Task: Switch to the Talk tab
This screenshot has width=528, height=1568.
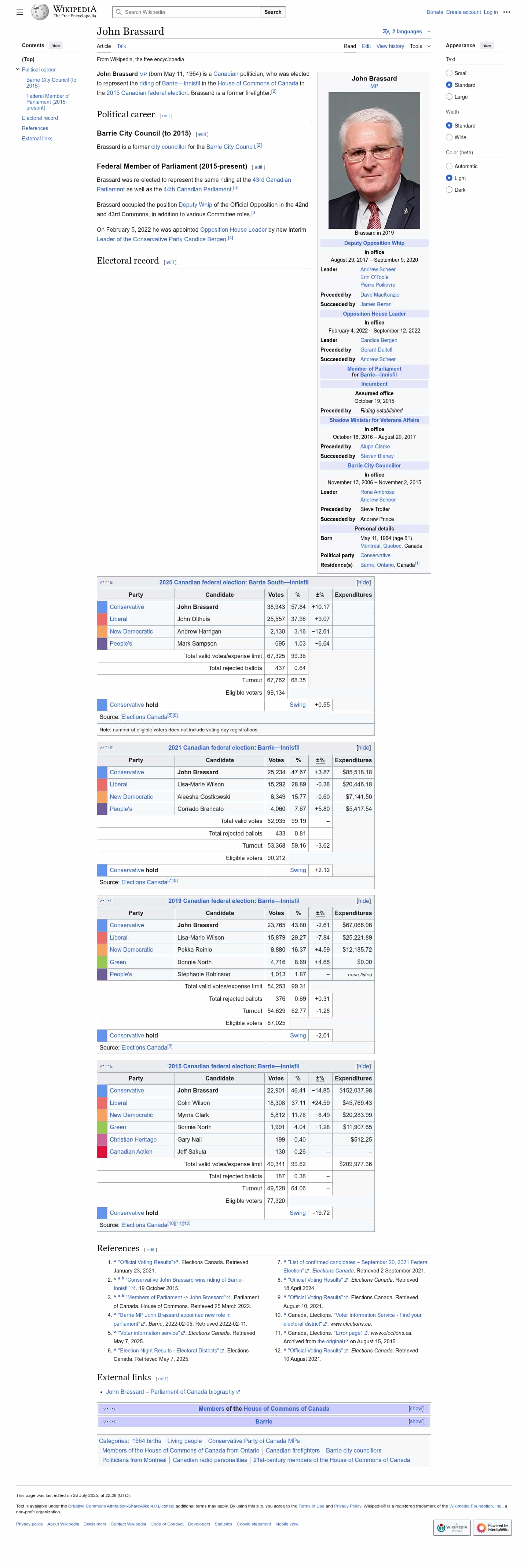Action: point(121,46)
